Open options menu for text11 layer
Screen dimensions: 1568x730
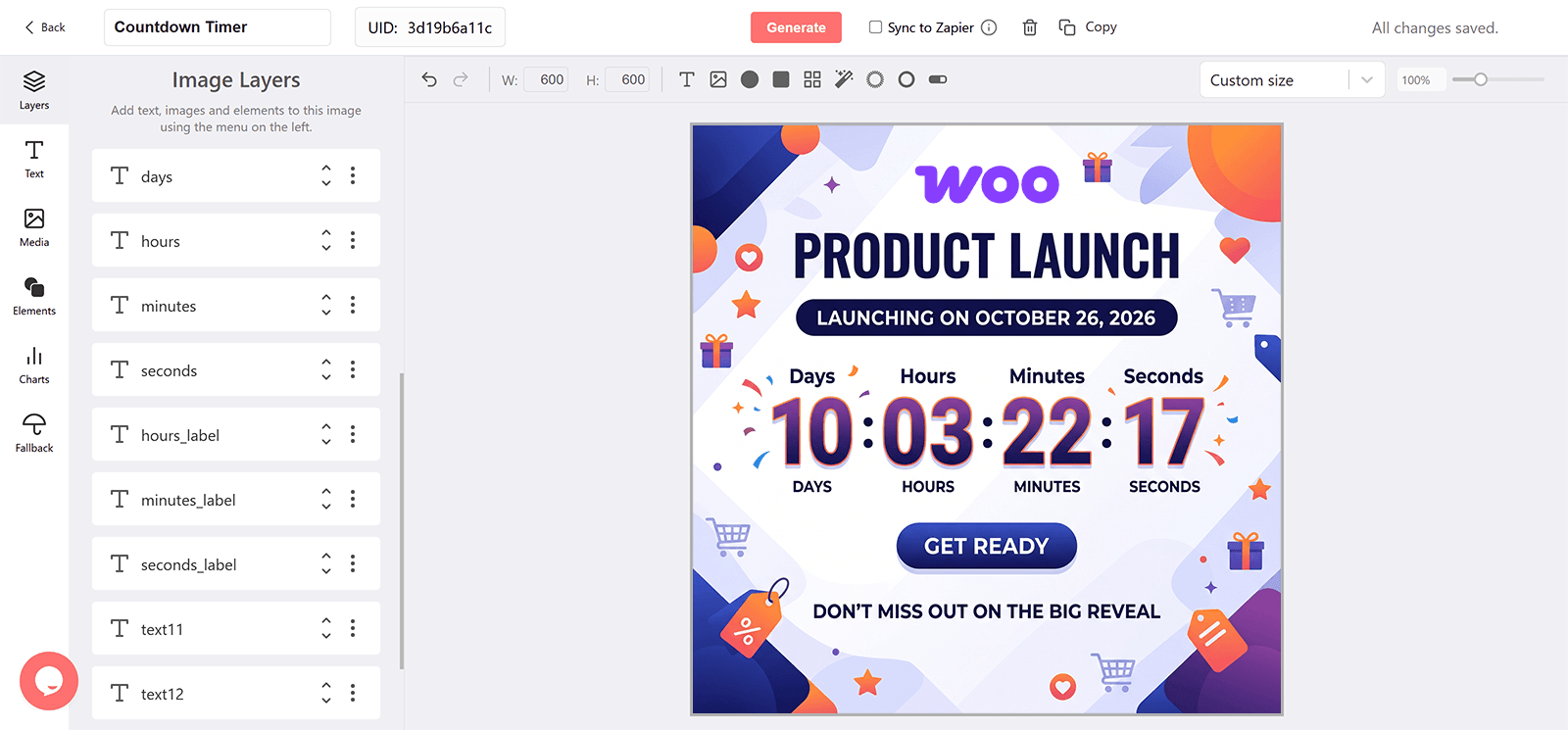[353, 628]
